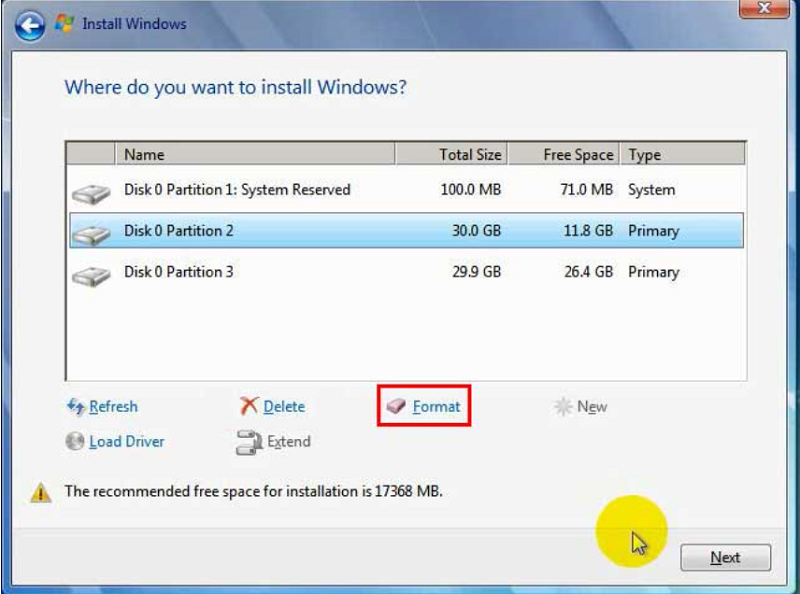Click the Format link text
The height and width of the screenshot is (594, 800).
click(436, 407)
